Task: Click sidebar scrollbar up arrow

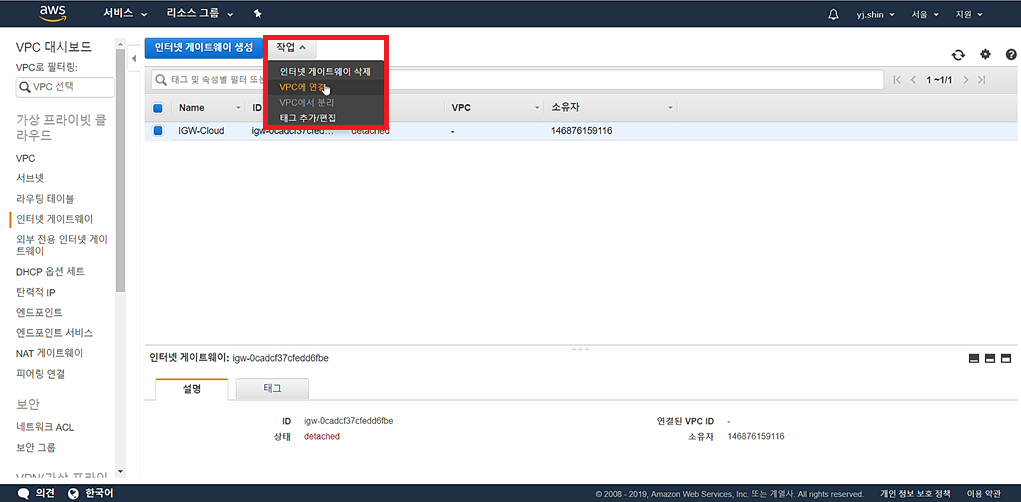Action: [120, 43]
